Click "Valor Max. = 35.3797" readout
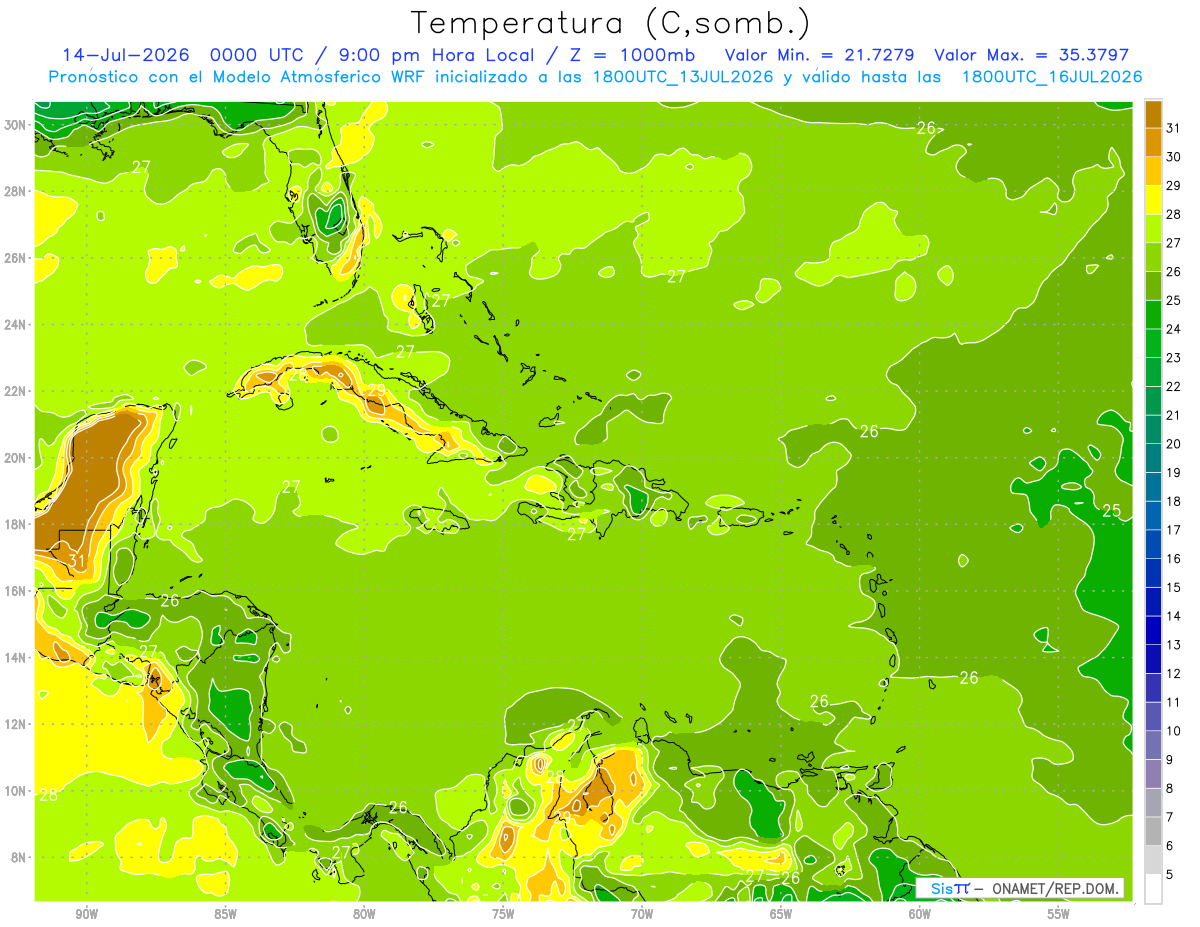Screen dimensions: 1200x927 point(1031,55)
